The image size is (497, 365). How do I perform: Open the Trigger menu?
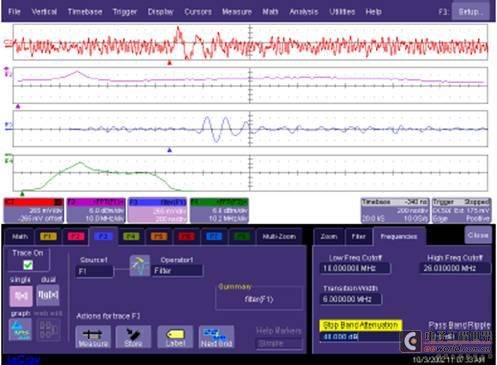tap(125, 12)
